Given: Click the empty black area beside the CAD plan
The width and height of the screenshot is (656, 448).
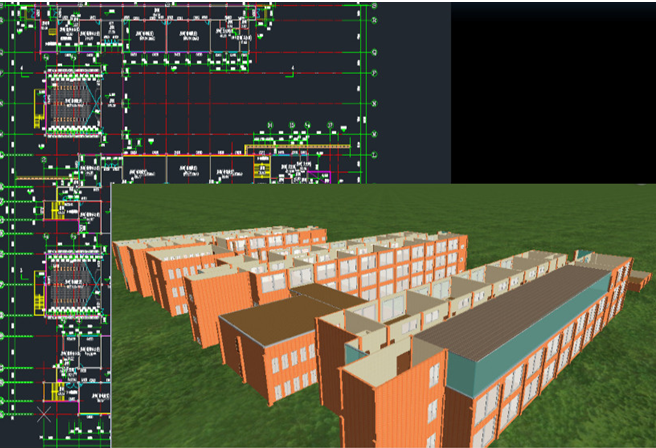Looking at the screenshot, I should (x=550, y=90).
